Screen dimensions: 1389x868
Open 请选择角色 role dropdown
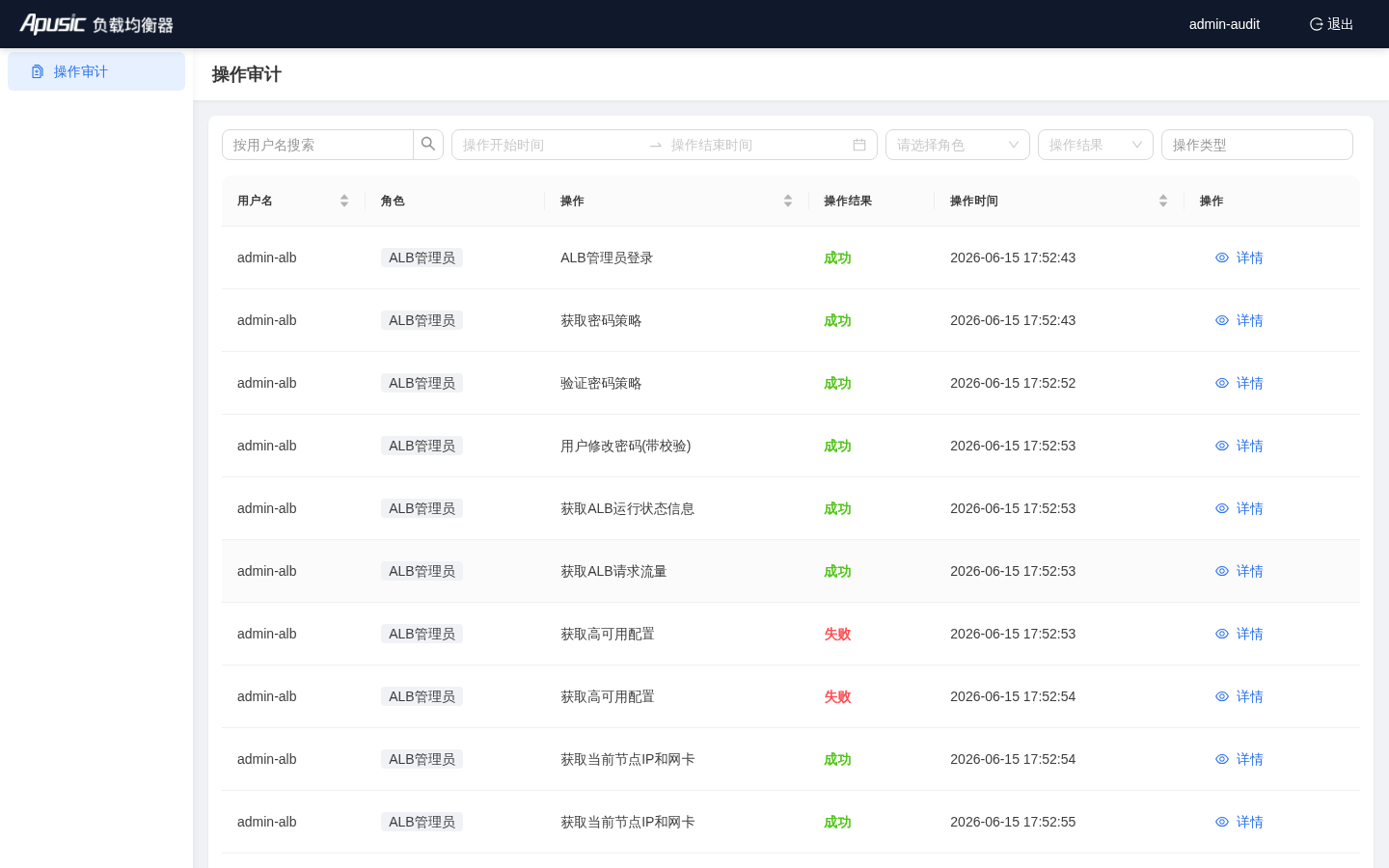pos(958,145)
